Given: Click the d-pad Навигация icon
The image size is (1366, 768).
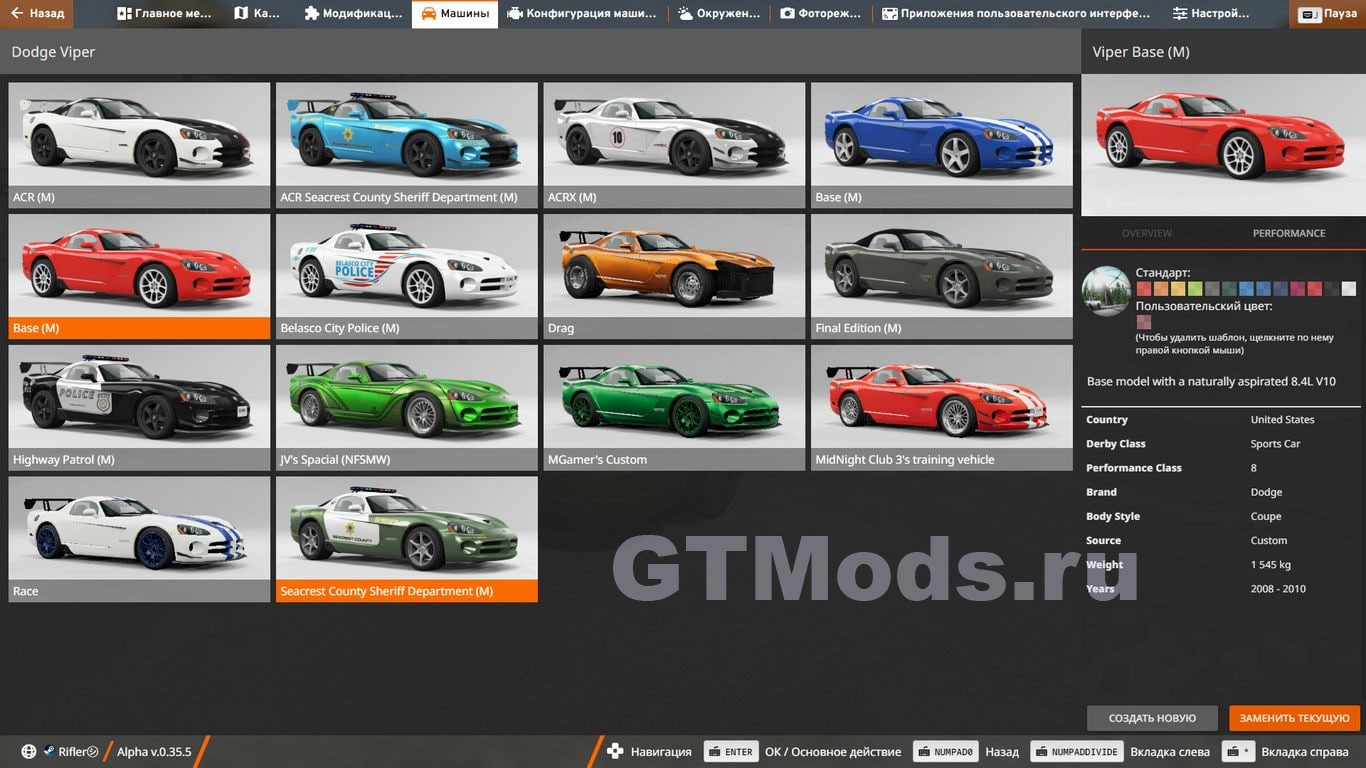Looking at the screenshot, I should point(615,752).
